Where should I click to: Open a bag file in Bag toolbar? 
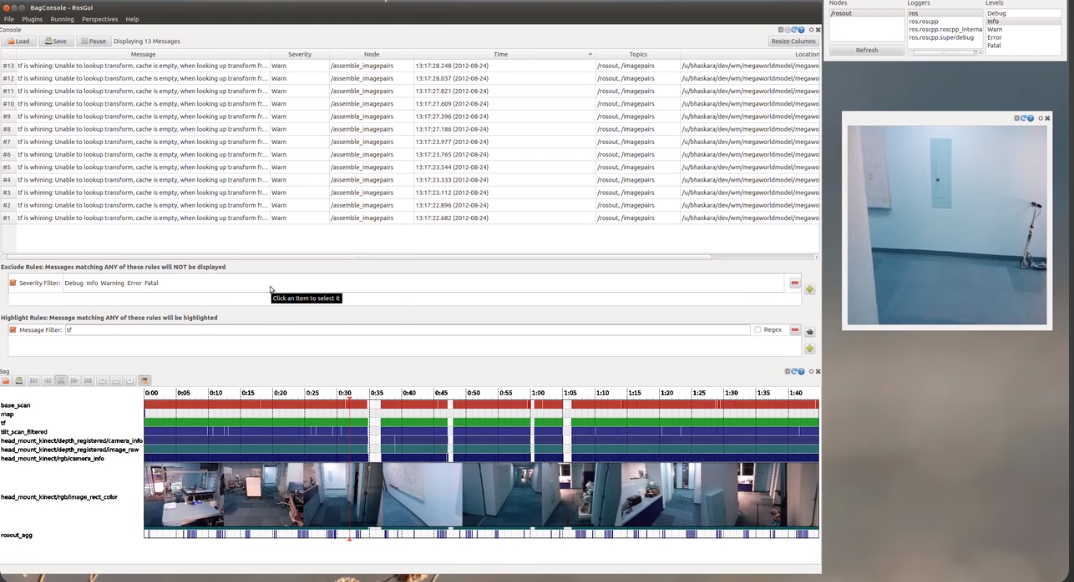[x=5, y=381]
